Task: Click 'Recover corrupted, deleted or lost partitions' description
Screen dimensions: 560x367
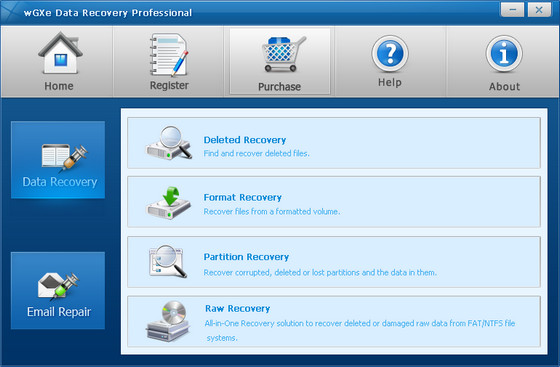Action: coord(320,273)
